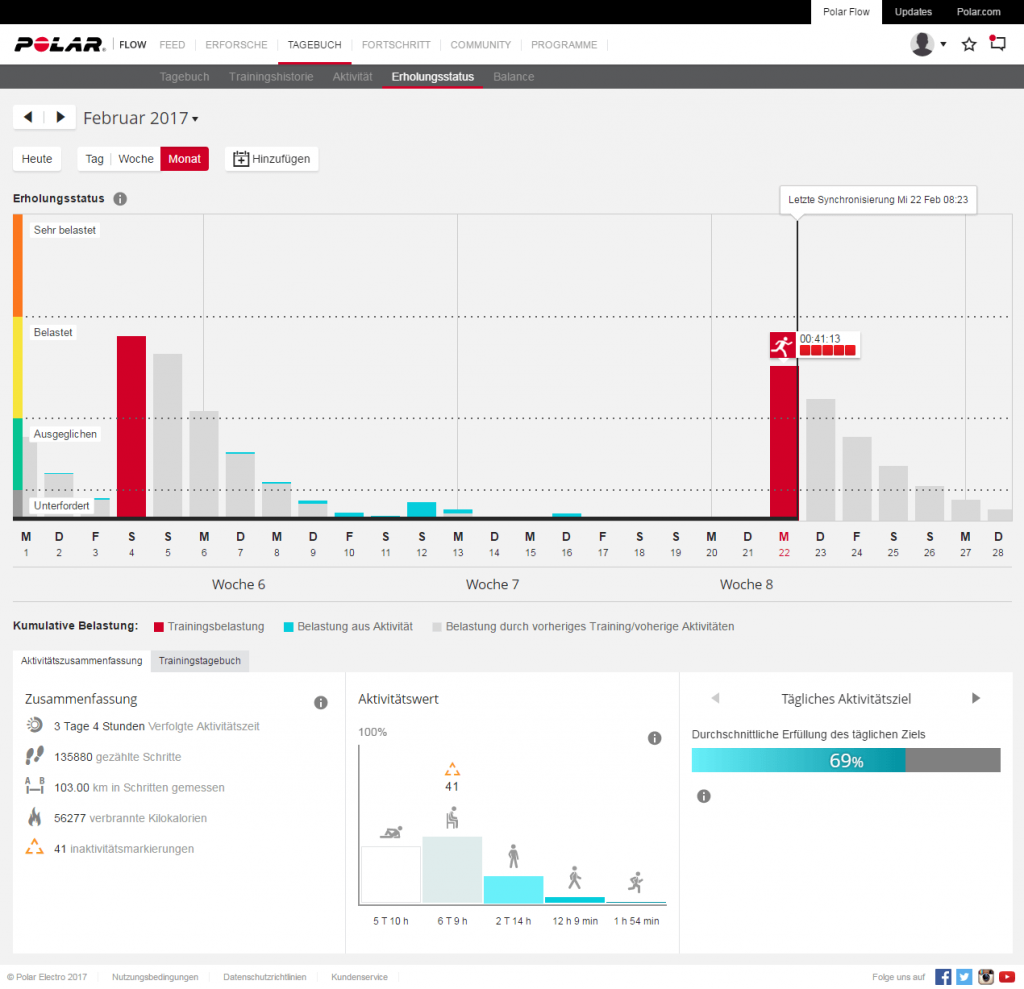
Task: Open YouTube channel via footer icon
Action: pos(1007,977)
